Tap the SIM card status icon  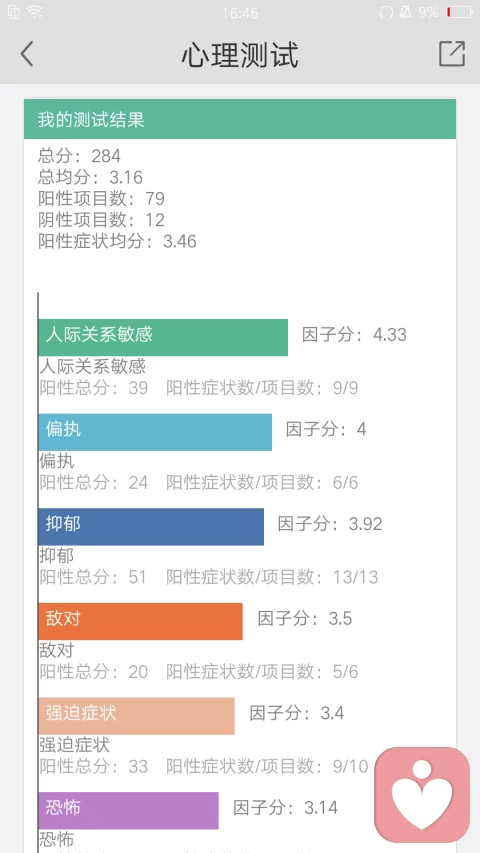14,13
